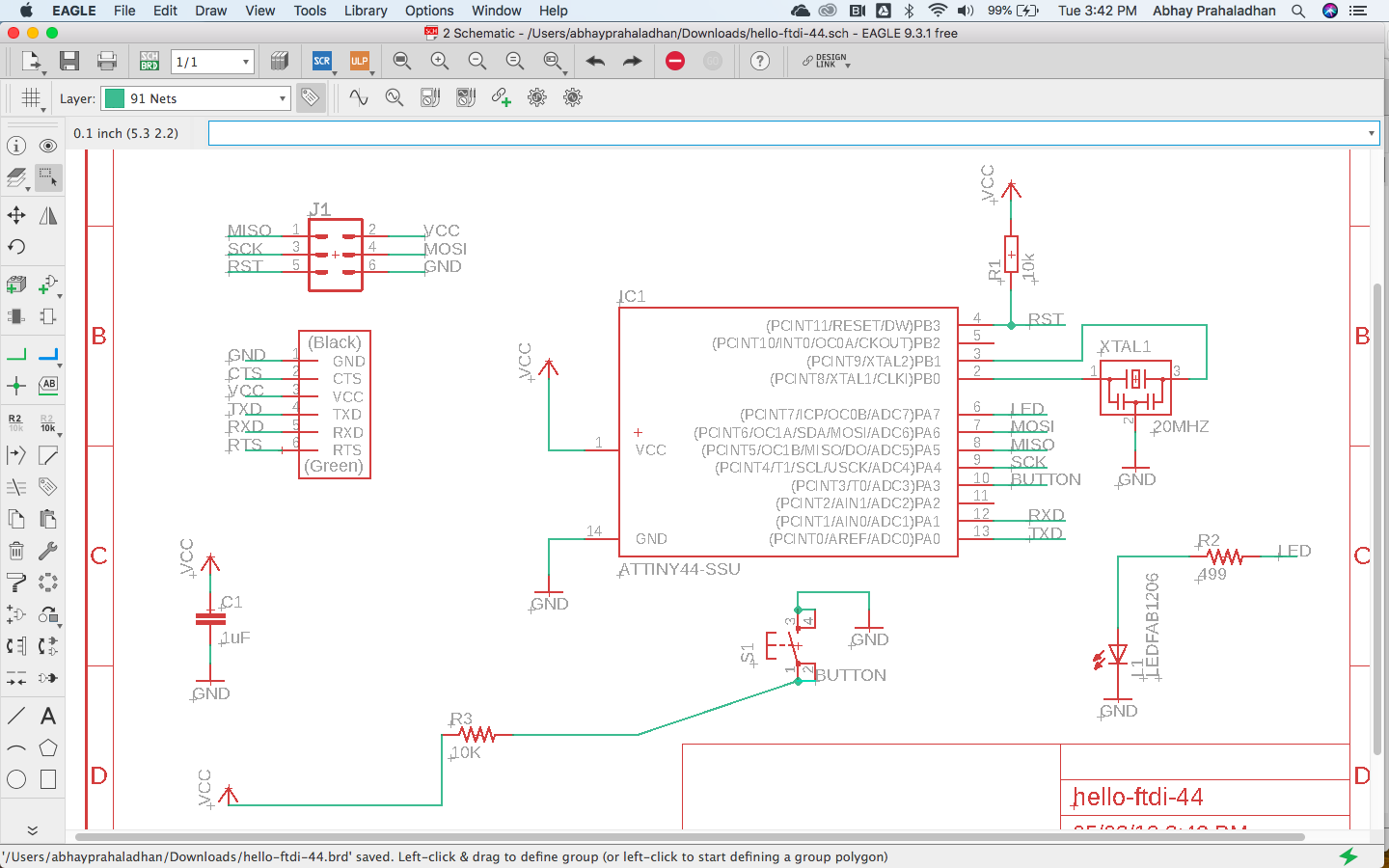Select the Move tool
Screen dimensions: 1389x868
(x=16, y=215)
